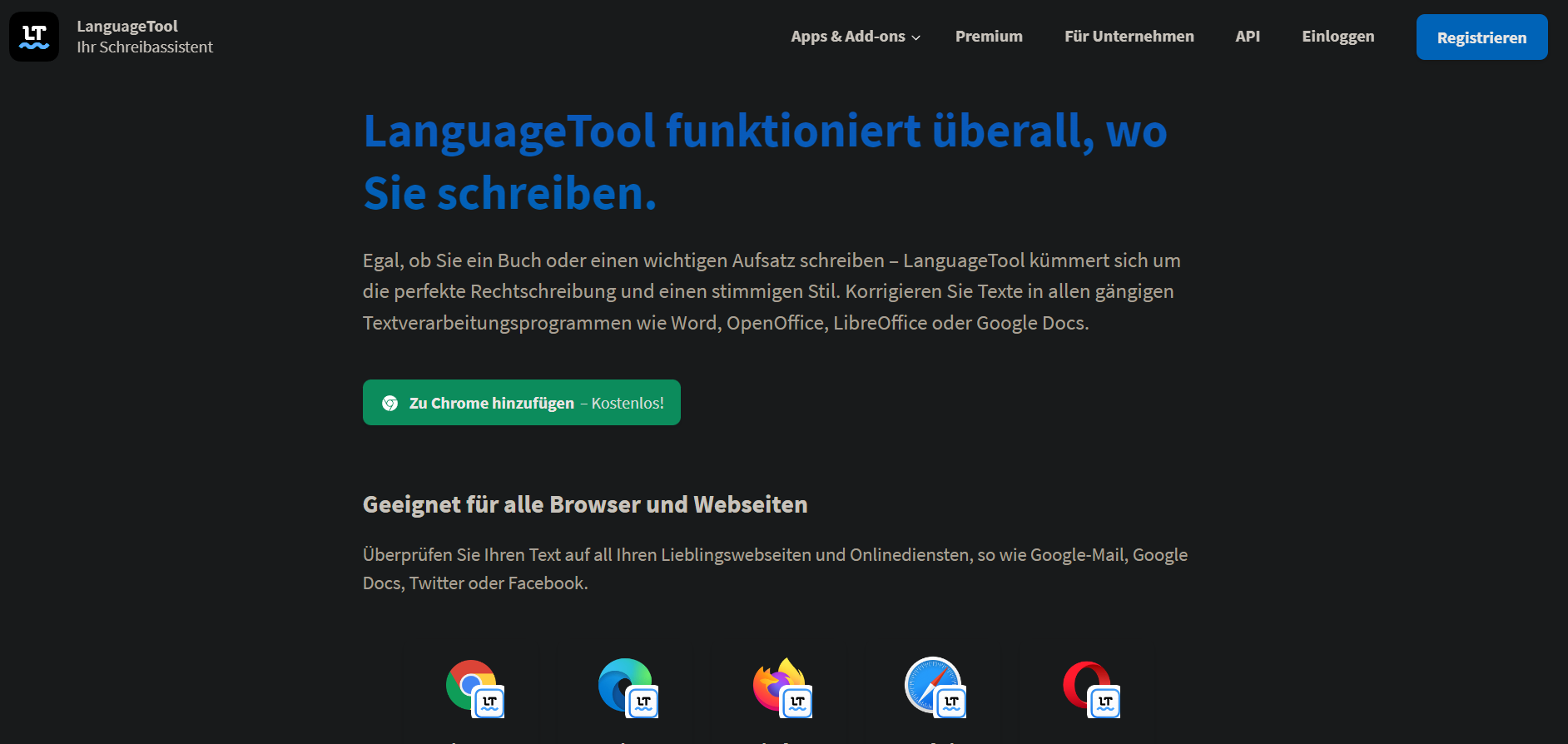Open the Safari extension icon
The width and height of the screenshot is (1568, 744).
(x=935, y=687)
